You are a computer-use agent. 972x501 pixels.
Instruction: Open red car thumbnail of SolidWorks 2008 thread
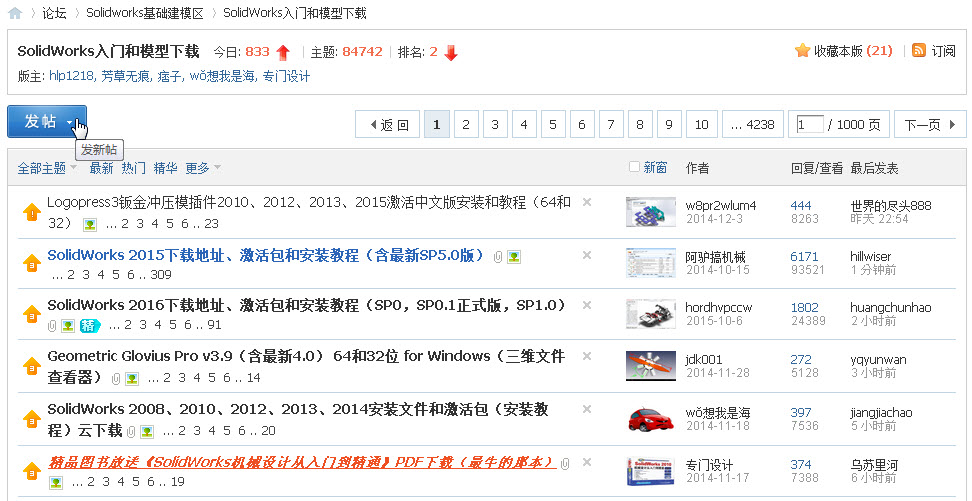point(650,419)
